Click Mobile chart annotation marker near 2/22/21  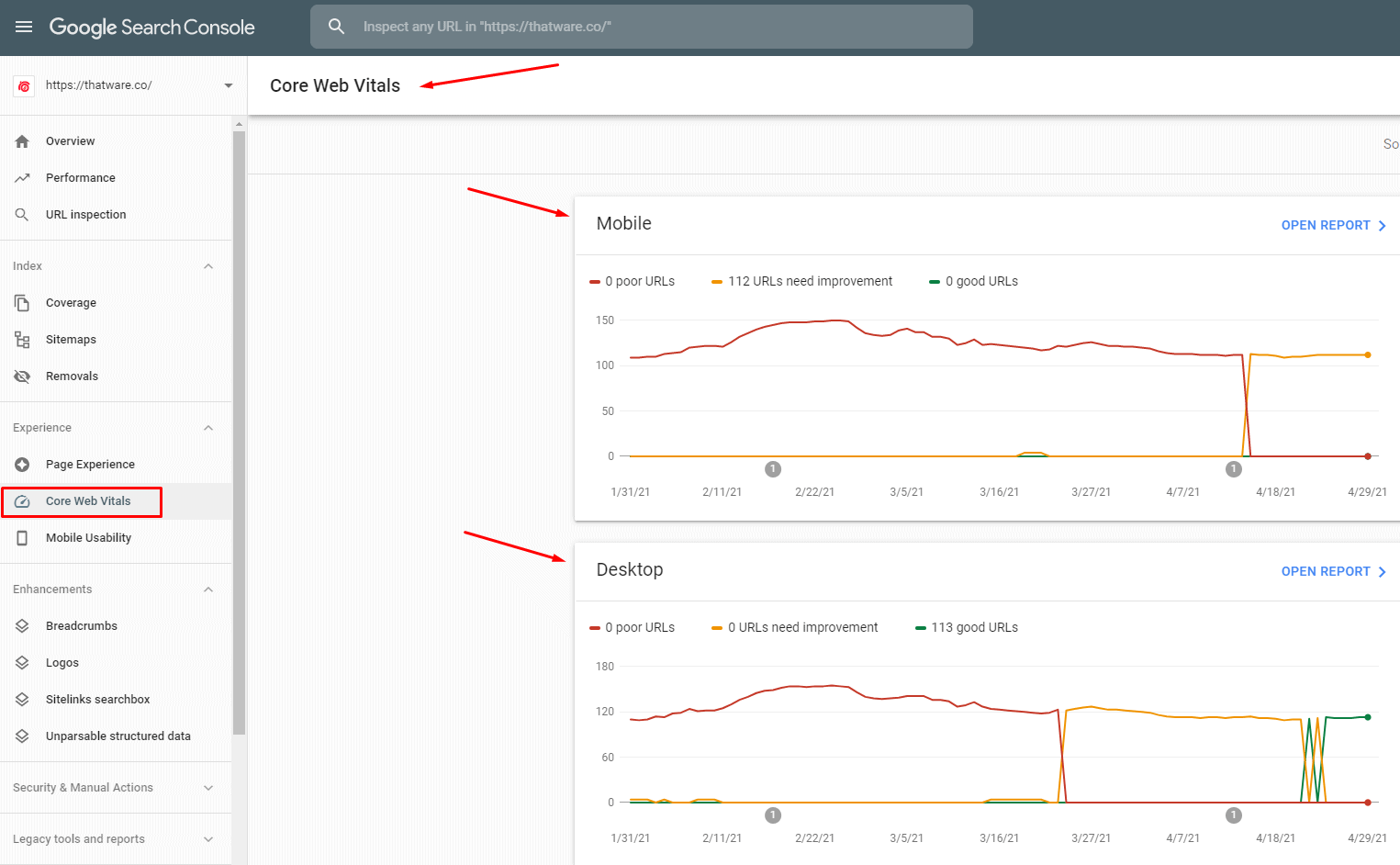point(773,469)
